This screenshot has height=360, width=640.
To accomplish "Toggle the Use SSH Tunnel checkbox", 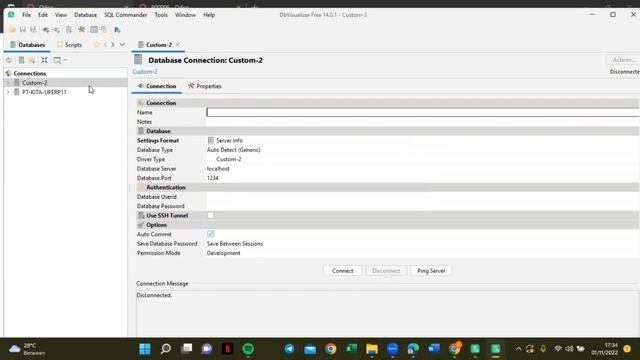I will [211, 215].
